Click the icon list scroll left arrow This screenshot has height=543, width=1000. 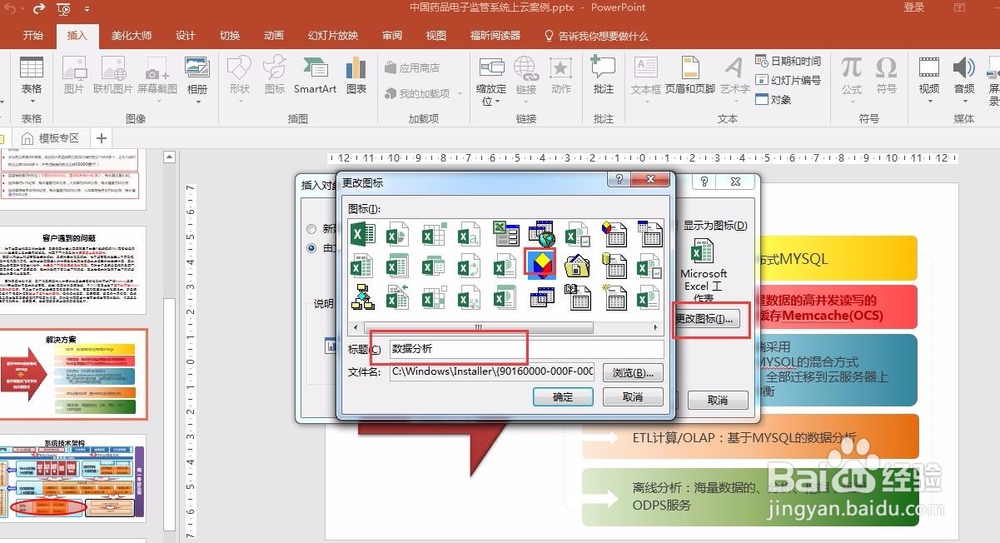coord(356,327)
